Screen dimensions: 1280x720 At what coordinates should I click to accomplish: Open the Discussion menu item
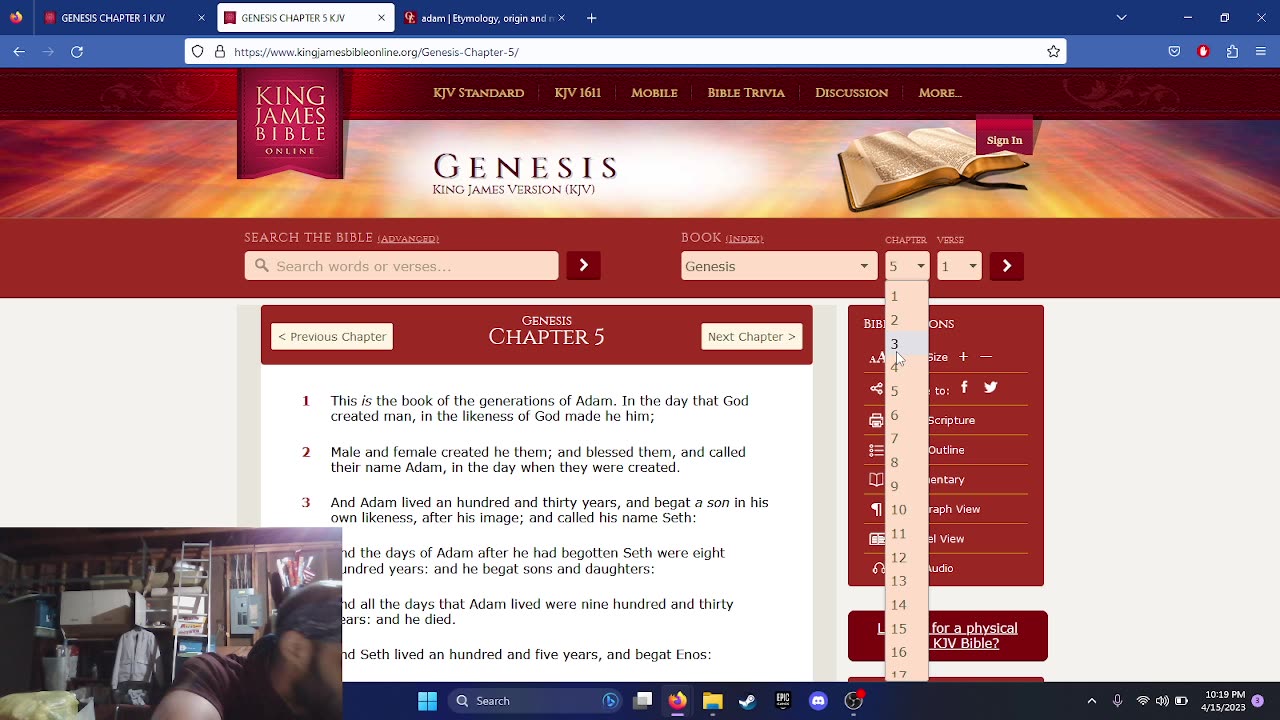pyautogui.click(x=851, y=93)
